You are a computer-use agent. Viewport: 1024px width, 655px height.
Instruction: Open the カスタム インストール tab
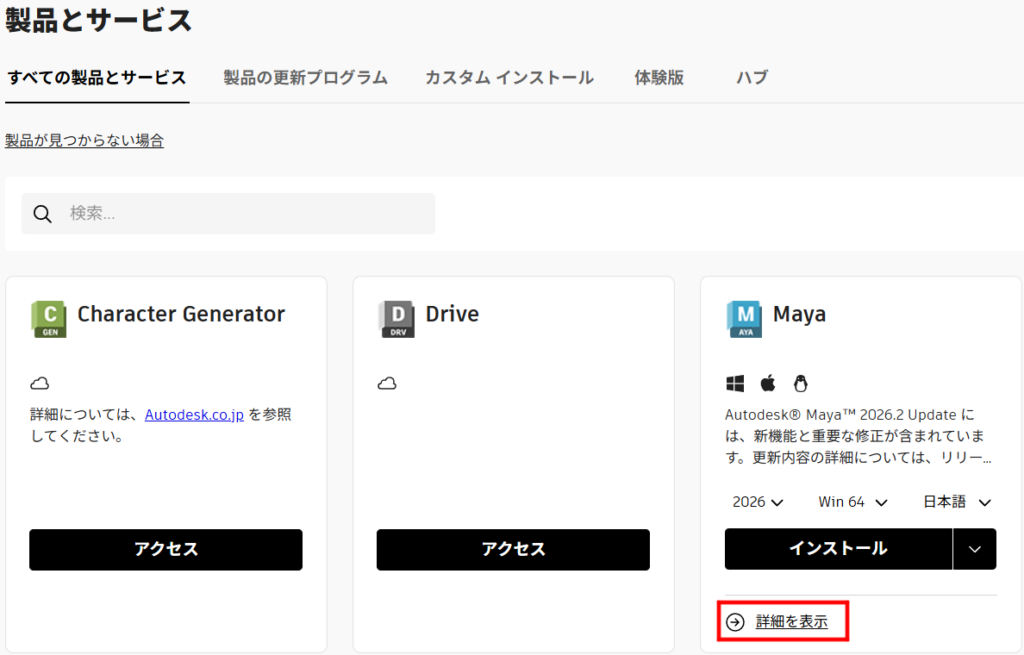[x=509, y=78]
